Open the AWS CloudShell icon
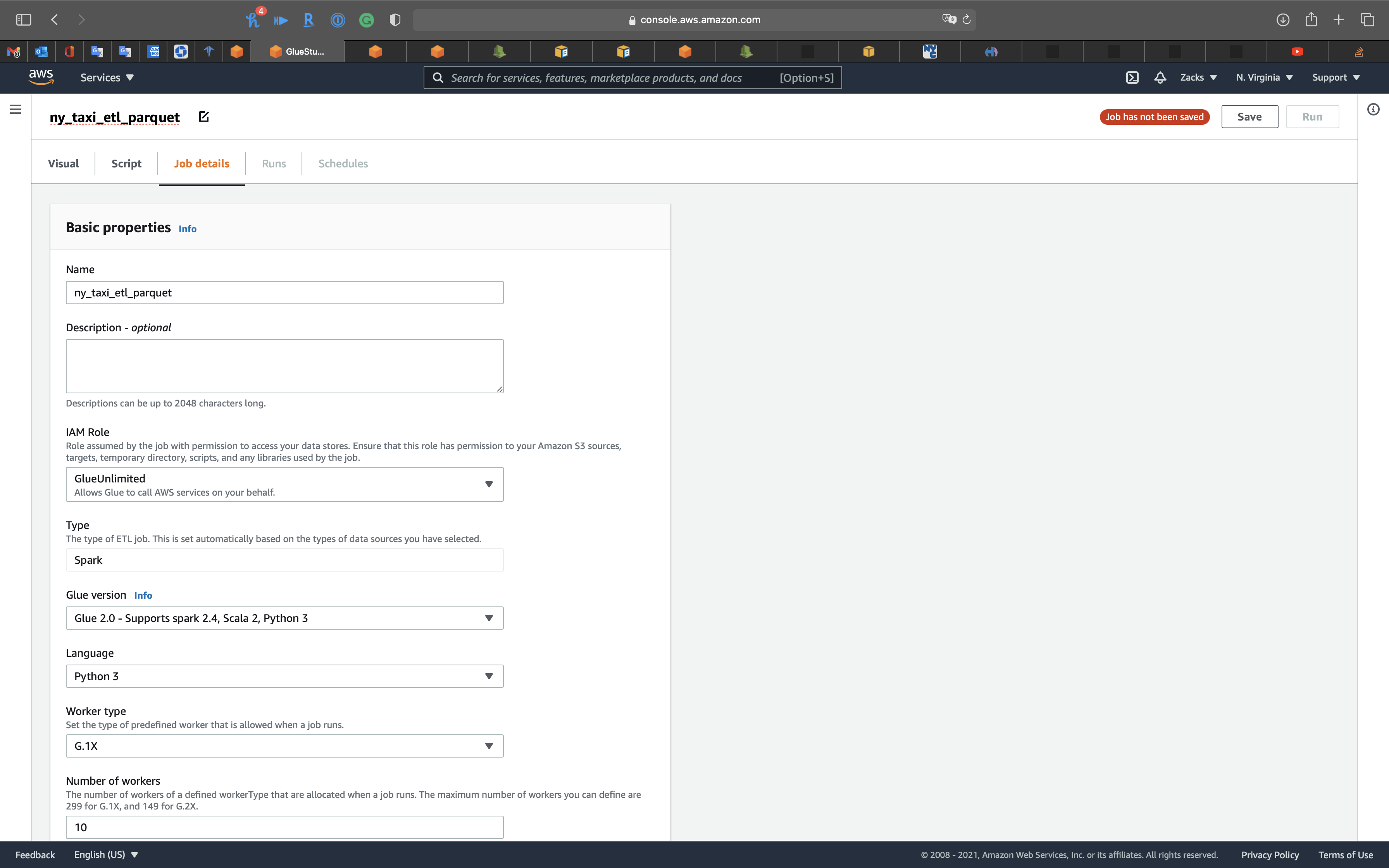The image size is (1389, 868). click(1132, 77)
